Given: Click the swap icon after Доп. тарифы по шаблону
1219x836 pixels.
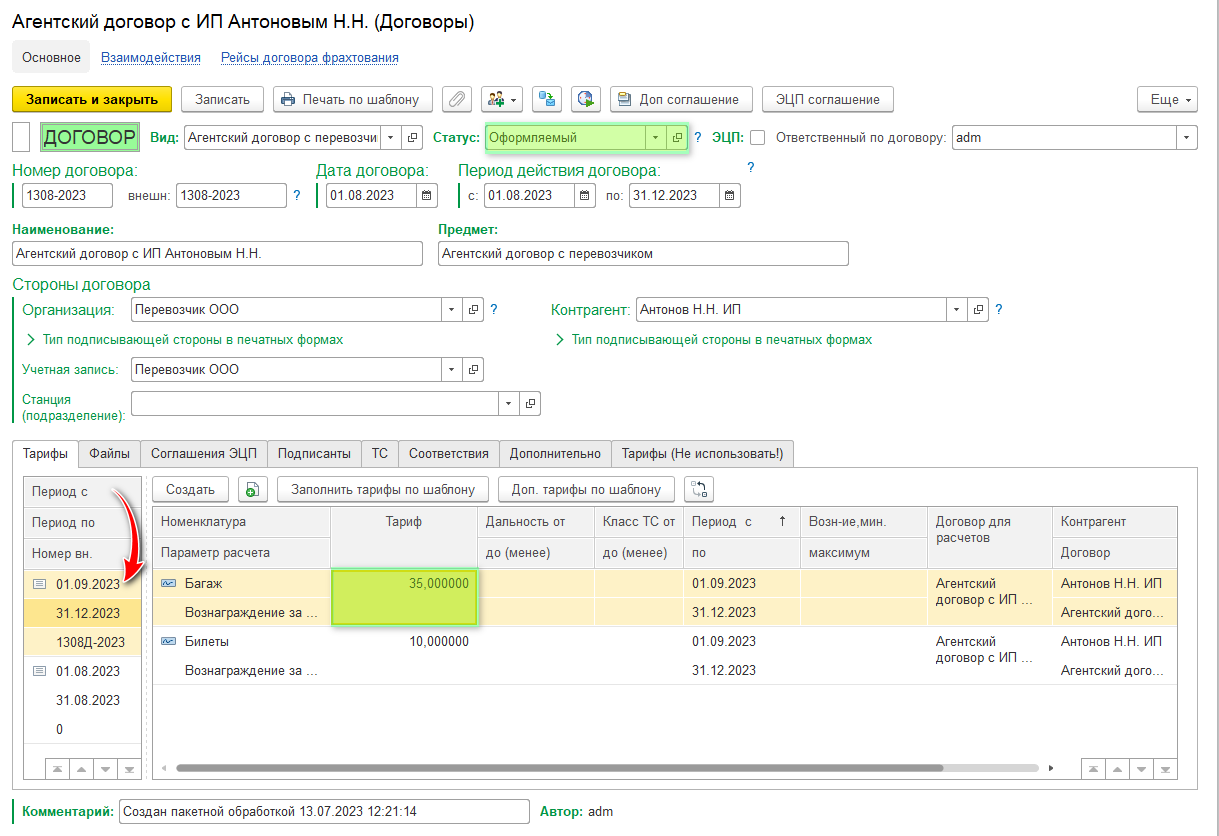Looking at the screenshot, I should click(699, 489).
